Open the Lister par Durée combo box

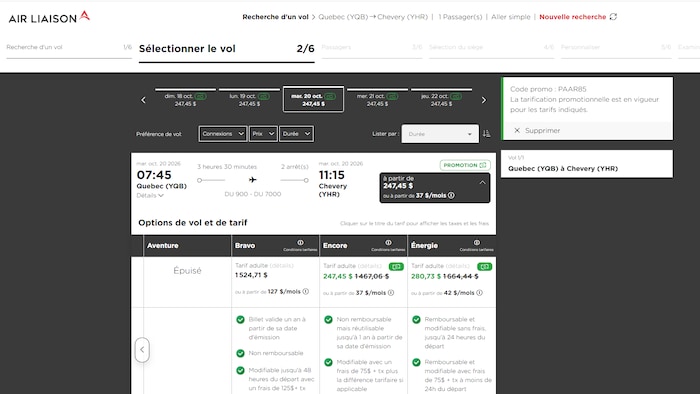(x=440, y=134)
